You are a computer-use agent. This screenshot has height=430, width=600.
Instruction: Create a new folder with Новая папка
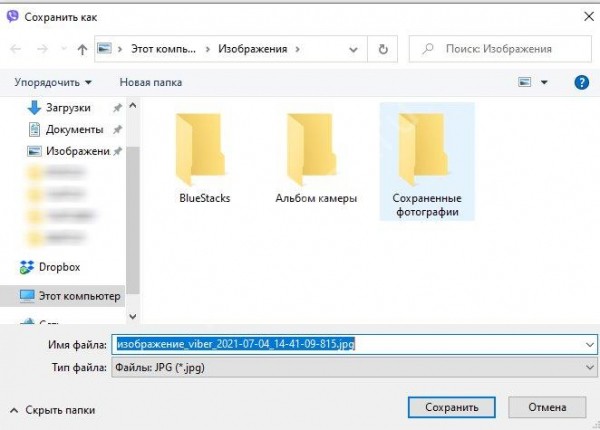[x=151, y=82]
